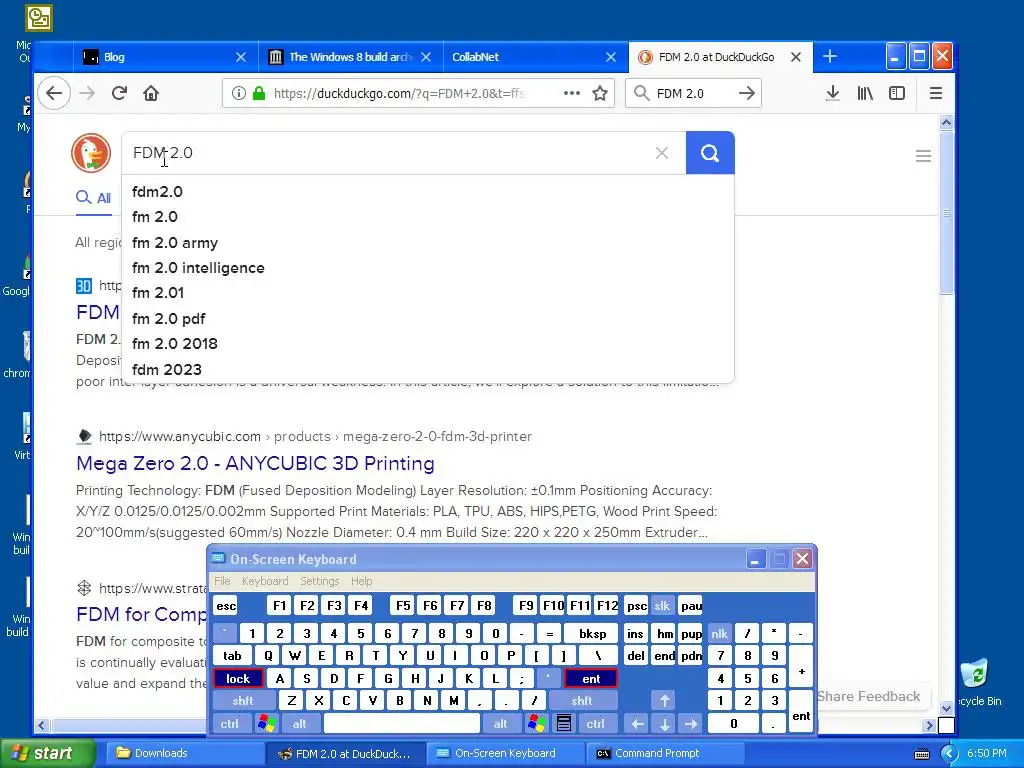Close the CollabNet tab
Screen dimensions: 1024x768
click(611, 57)
